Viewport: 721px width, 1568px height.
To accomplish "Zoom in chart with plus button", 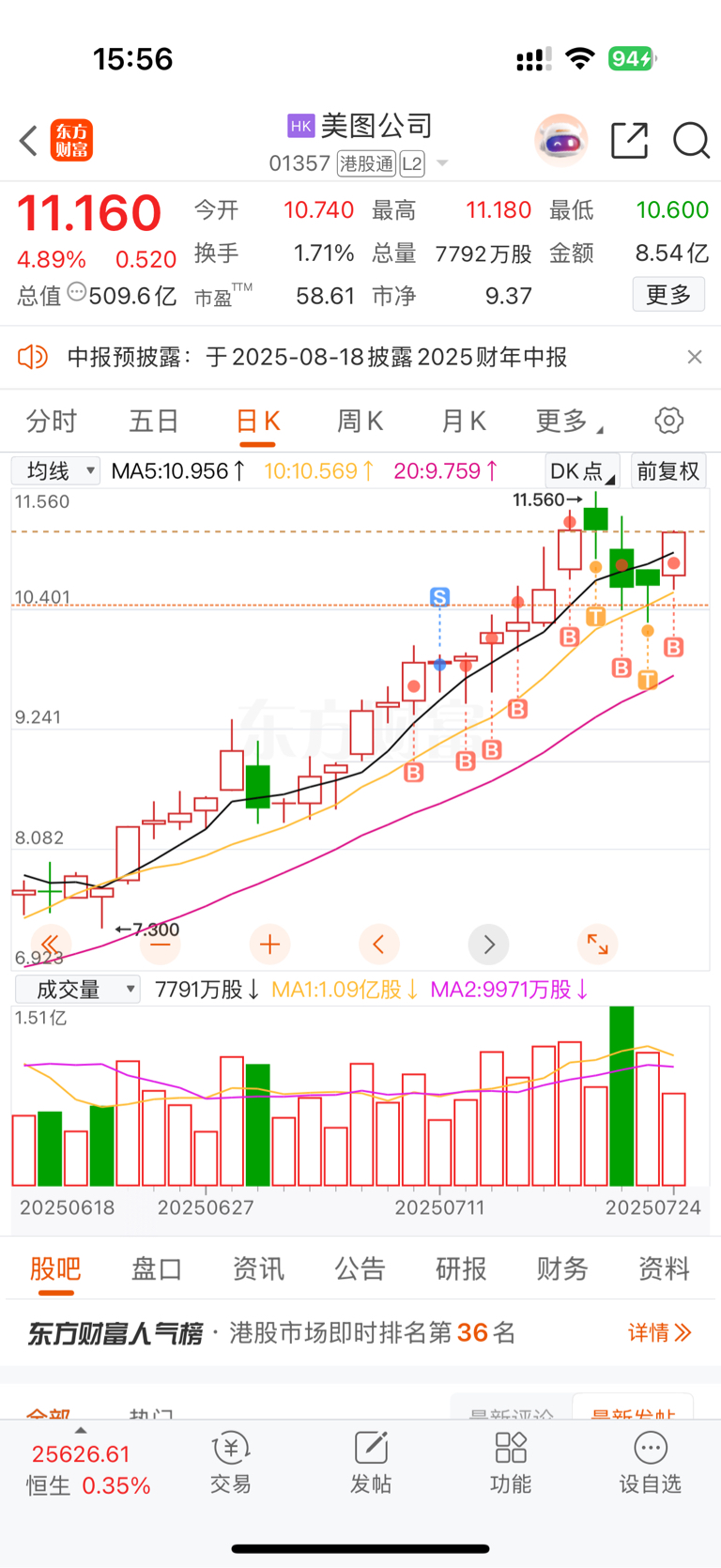I will pyautogui.click(x=269, y=944).
